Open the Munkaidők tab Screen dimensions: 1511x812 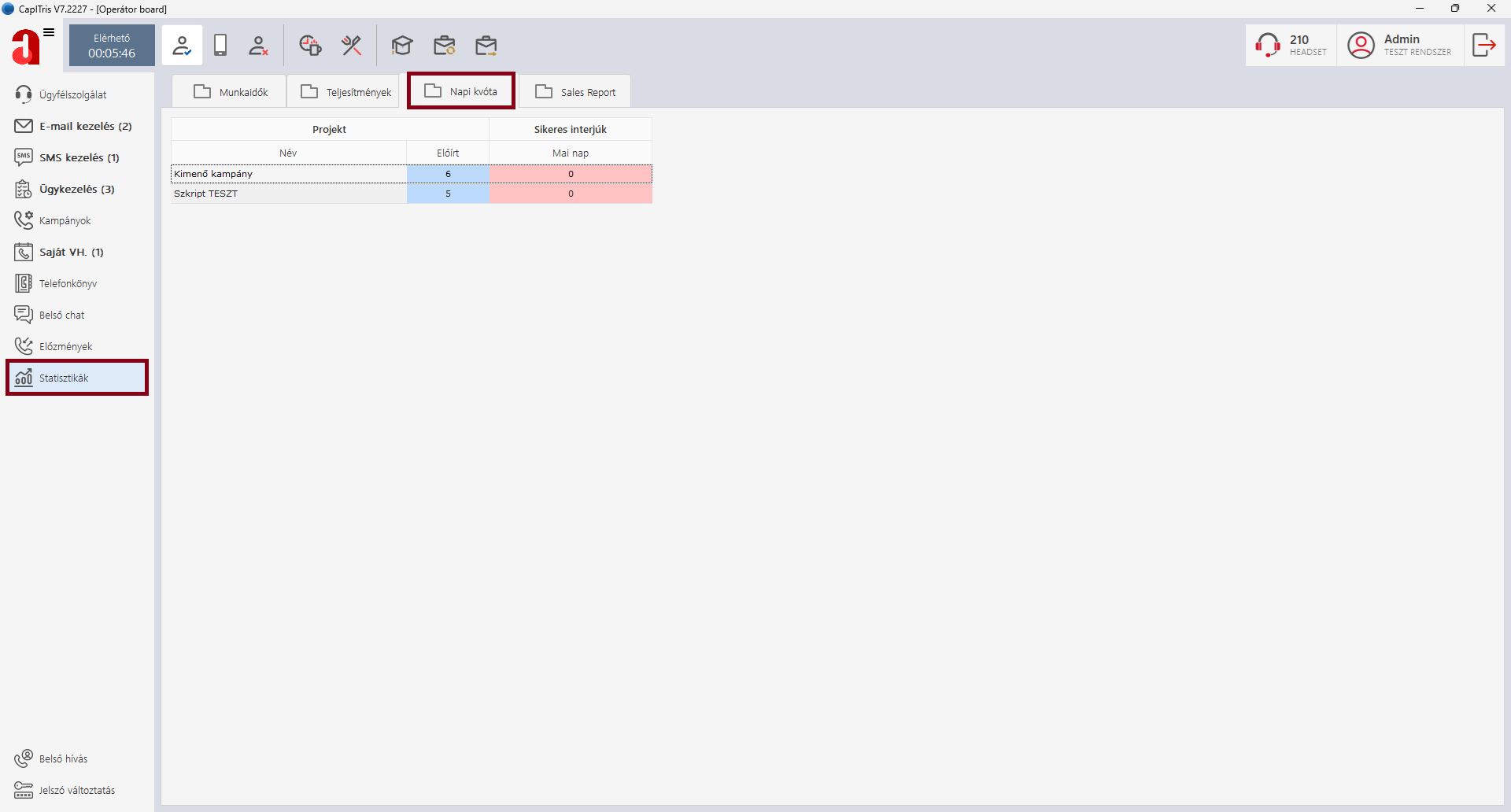[x=231, y=92]
